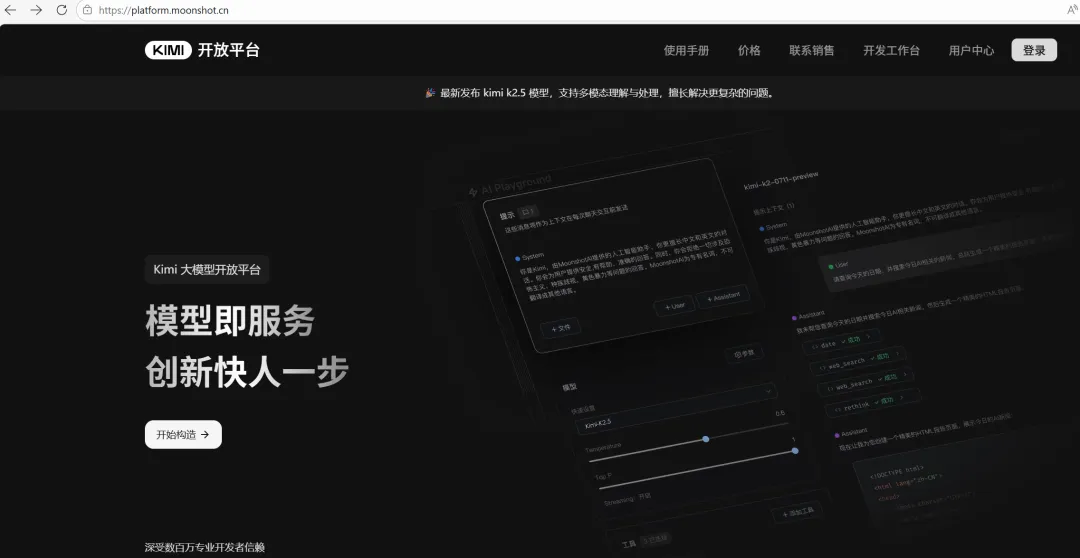Reload the page using refresh icon

tap(61, 10)
